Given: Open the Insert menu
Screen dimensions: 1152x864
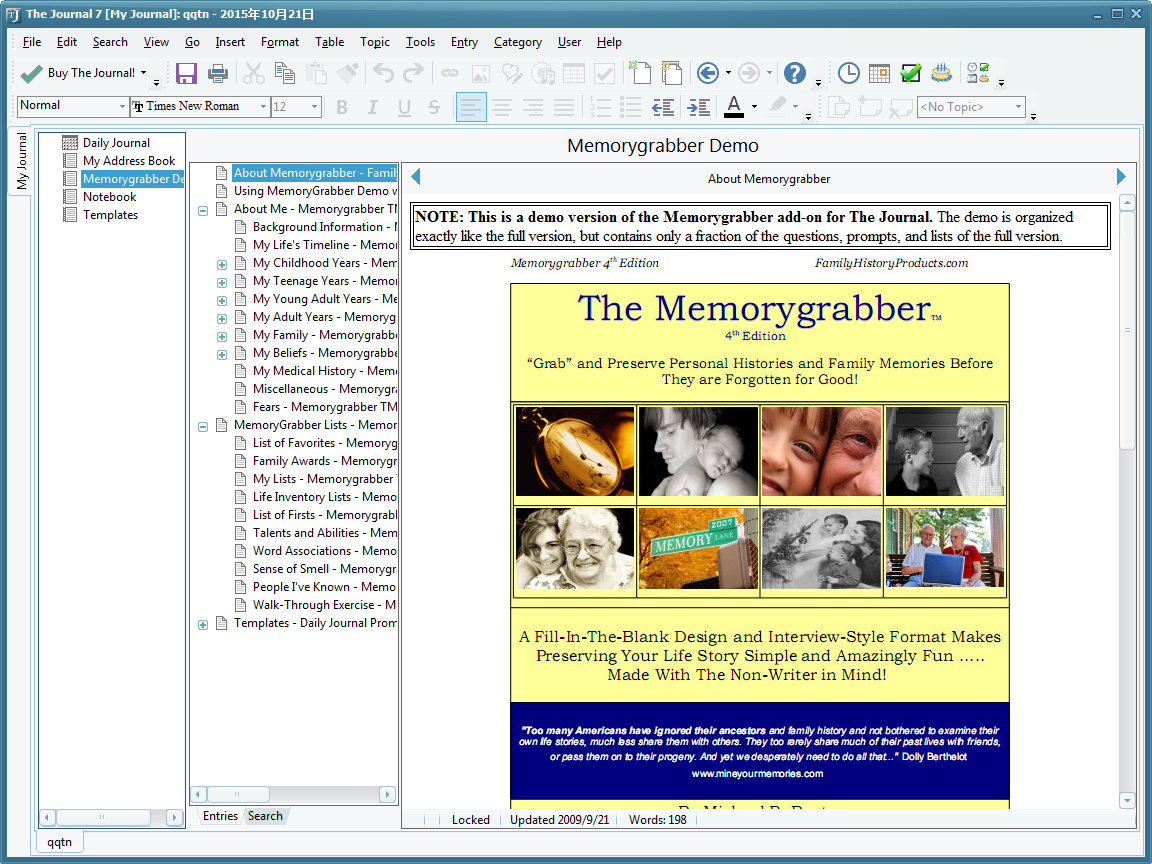Looking at the screenshot, I should [230, 42].
